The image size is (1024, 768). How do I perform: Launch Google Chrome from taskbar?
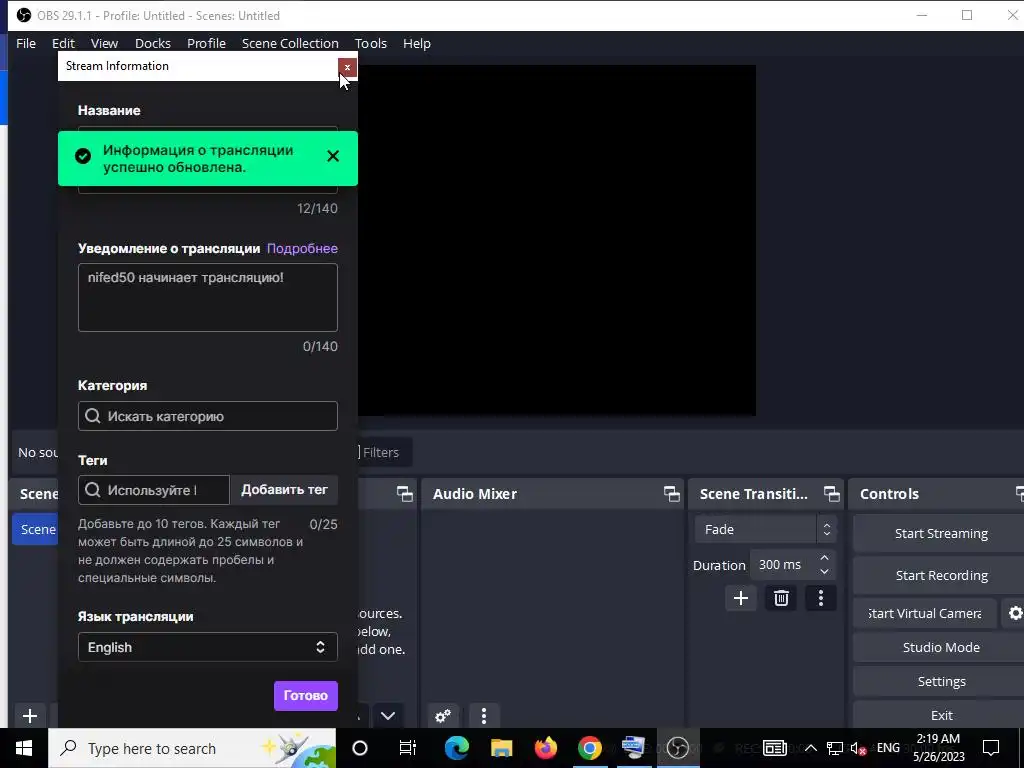[x=589, y=748]
